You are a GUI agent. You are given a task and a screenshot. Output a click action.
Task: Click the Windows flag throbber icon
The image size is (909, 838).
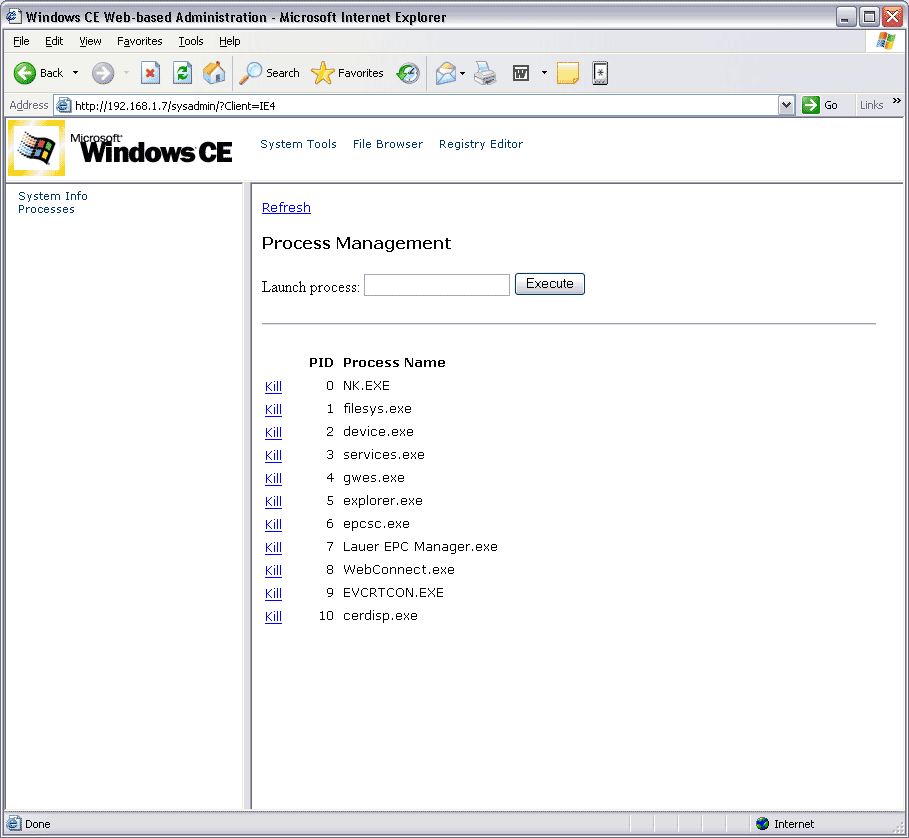point(886,41)
